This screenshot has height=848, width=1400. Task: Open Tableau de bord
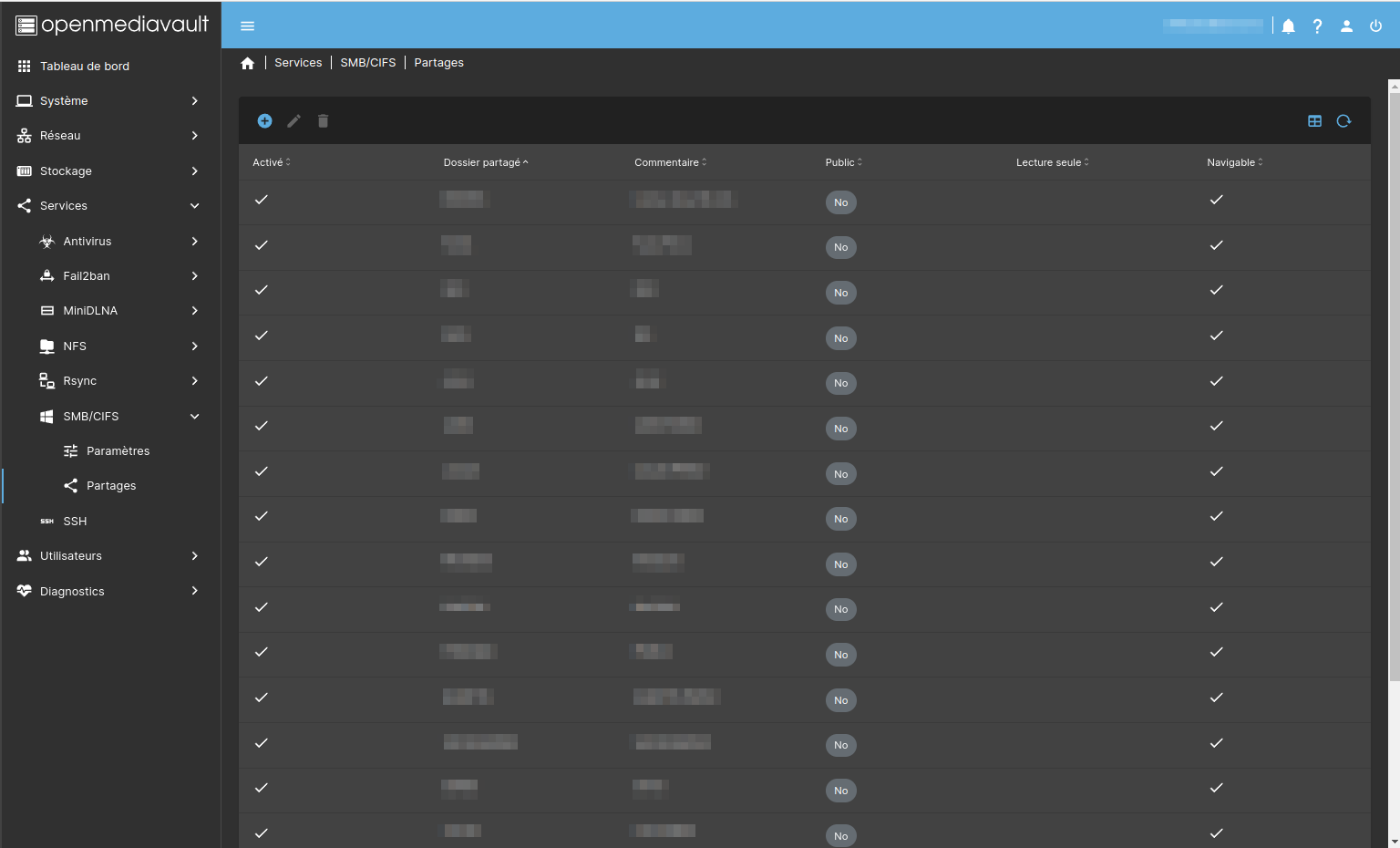pos(85,67)
